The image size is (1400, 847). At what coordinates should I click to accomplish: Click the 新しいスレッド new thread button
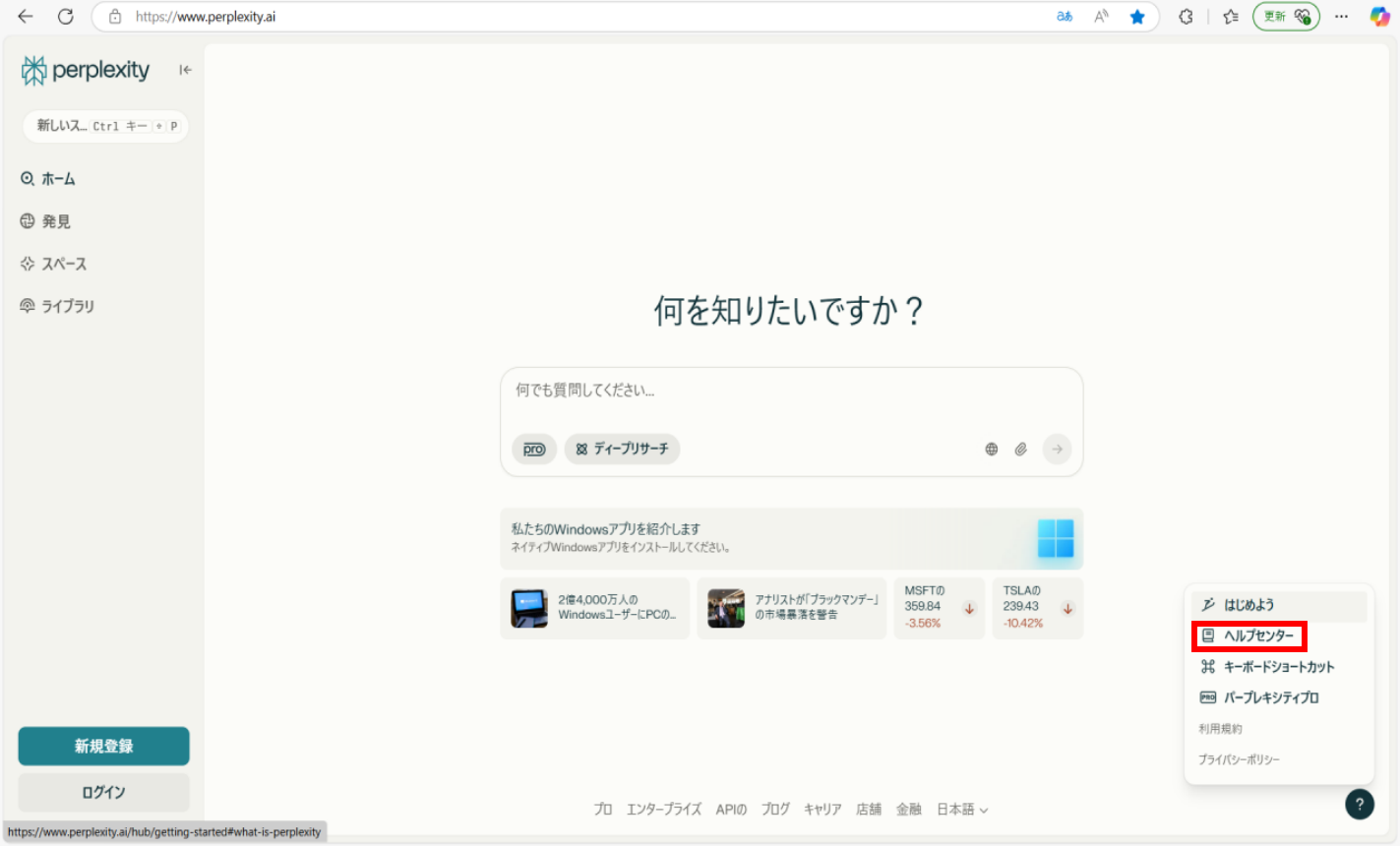tap(105, 126)
